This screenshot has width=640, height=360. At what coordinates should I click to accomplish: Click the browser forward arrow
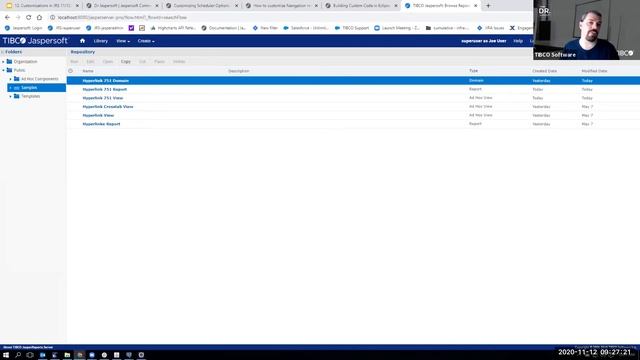pyautogui.click(x=18, y=18)
